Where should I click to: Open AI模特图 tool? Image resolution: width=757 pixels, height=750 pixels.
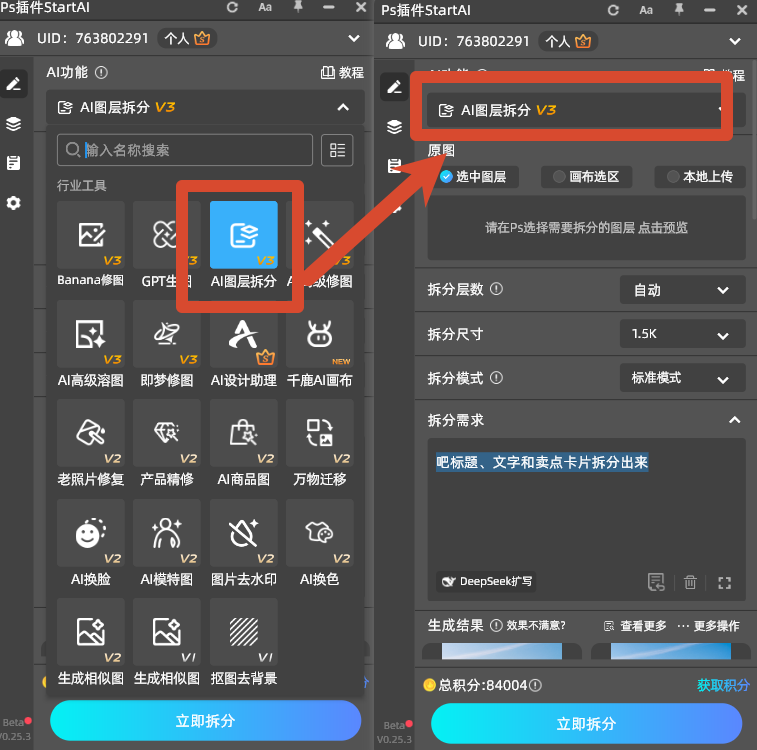[167, 543]
